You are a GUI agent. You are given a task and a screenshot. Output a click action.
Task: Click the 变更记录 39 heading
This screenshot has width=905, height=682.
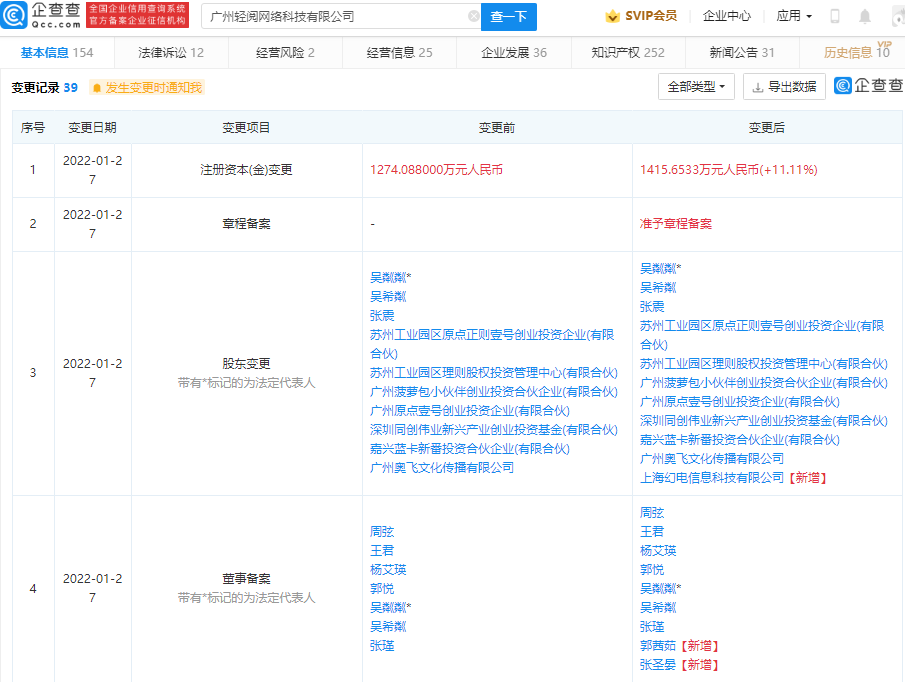(x=44, y=88)
